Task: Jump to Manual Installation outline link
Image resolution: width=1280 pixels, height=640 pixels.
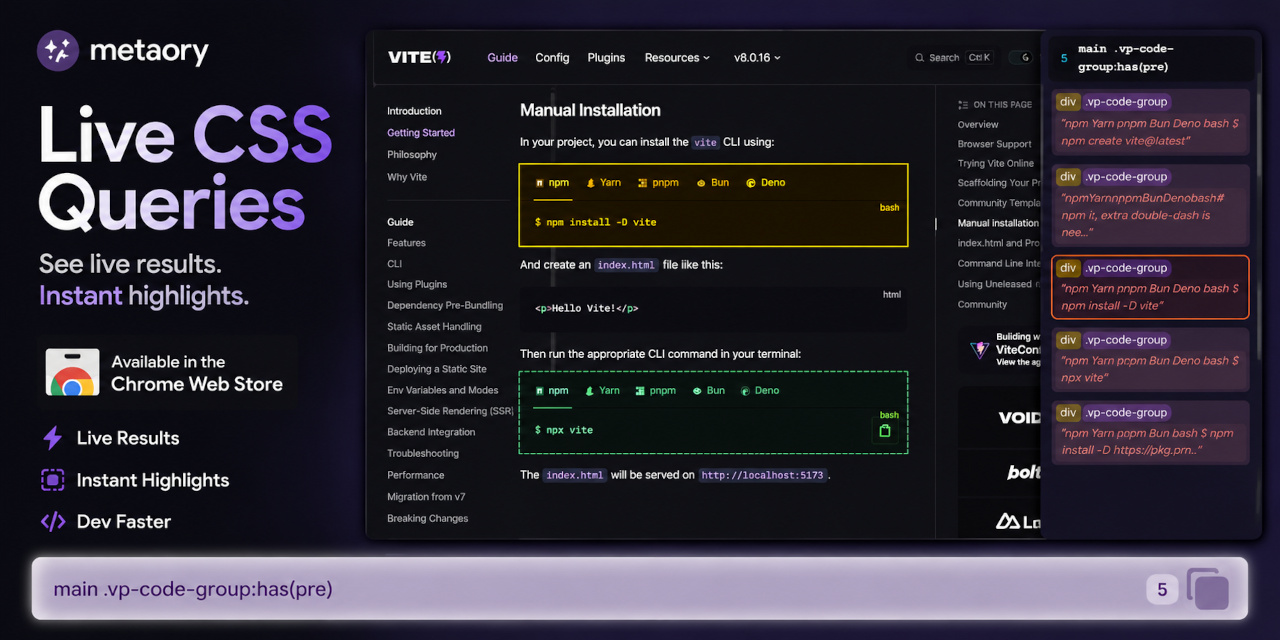Action: point(998,223)
